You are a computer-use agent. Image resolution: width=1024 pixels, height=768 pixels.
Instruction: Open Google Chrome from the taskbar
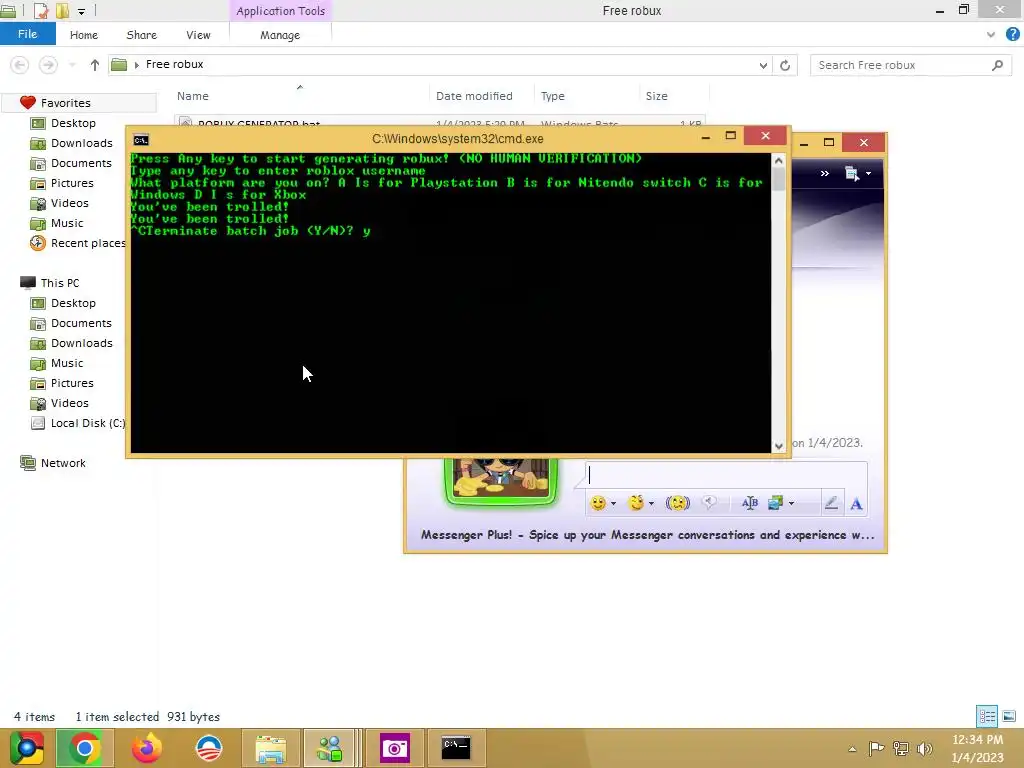(x=85, y=748)
